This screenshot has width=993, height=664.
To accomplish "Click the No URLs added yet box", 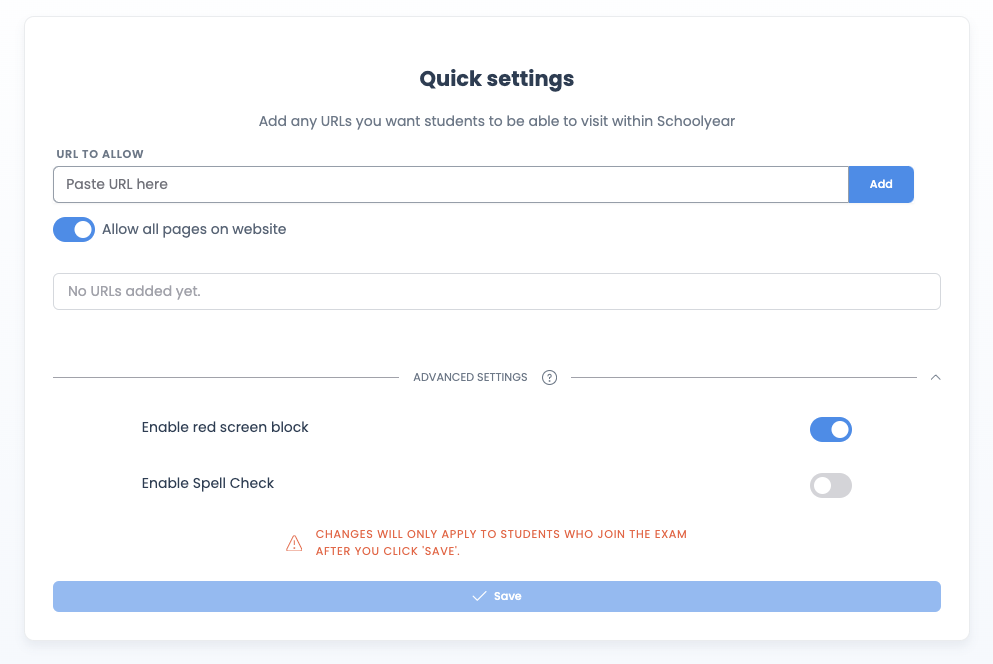I will (x=496, y=291).
